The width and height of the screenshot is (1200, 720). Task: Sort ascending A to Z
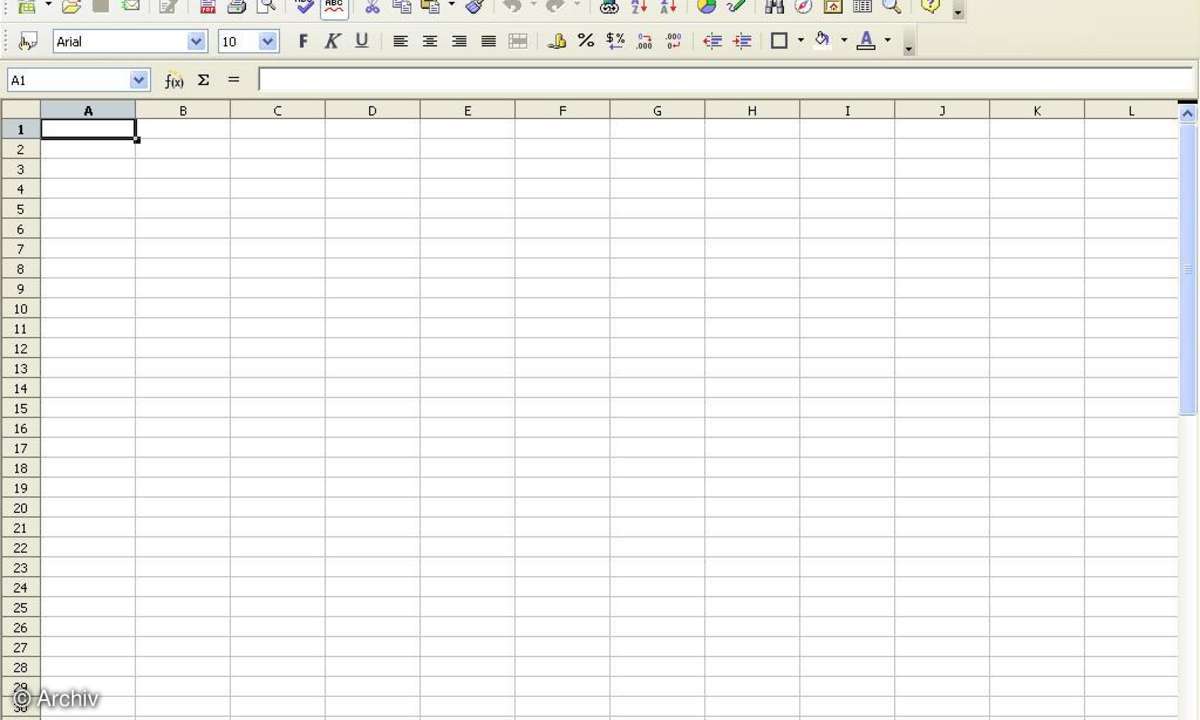[x=639, y=6]
